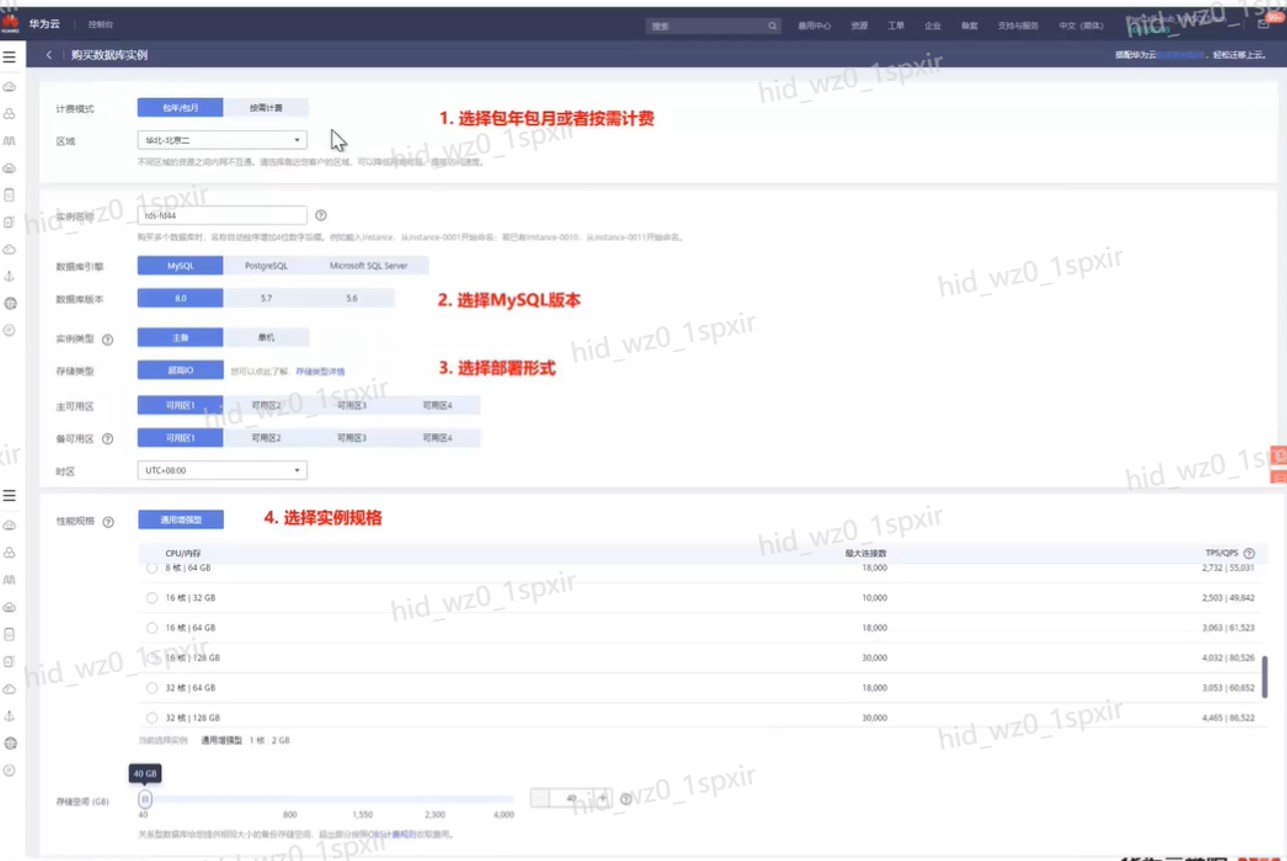Choose PostgreSQL as the database engine

tap(266, 266)
